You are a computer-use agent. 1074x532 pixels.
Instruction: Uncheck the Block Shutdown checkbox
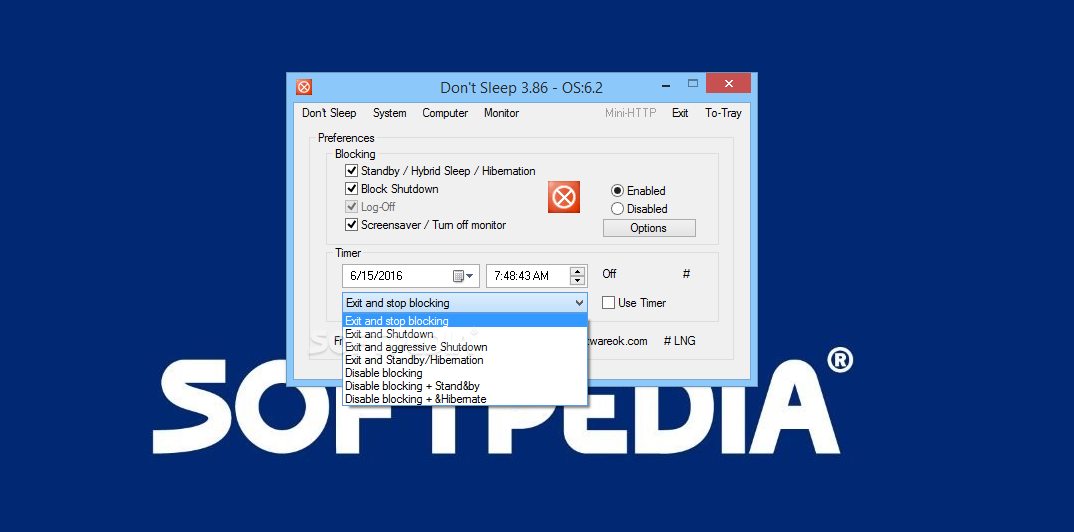point(351,188)
